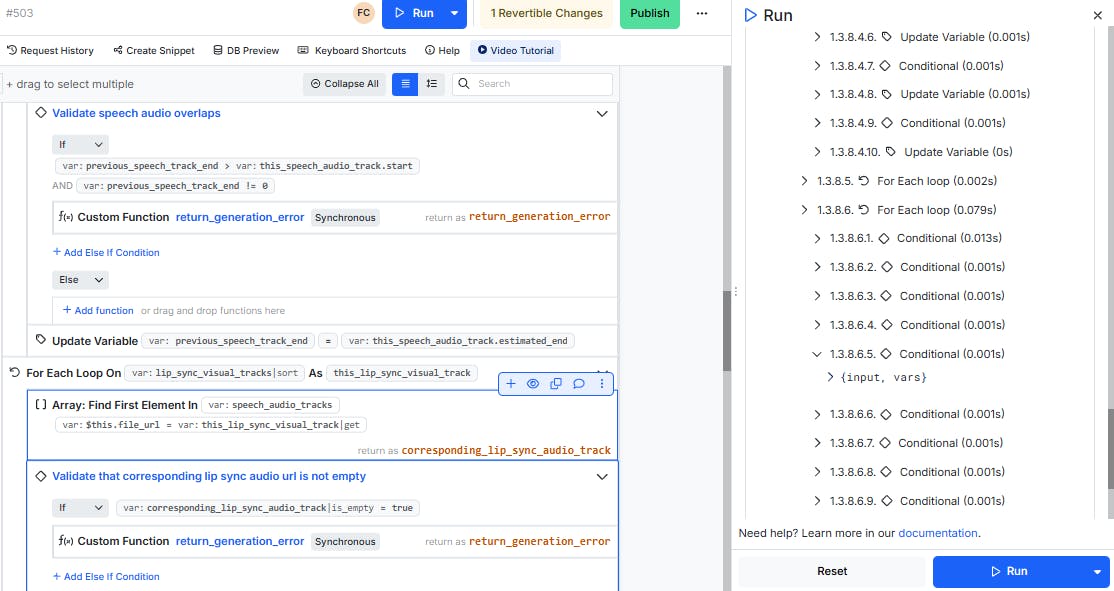The image size is (1114, 591).
Task: Open the top Run button dropdown arrow
Action: (x=455, y=13)
